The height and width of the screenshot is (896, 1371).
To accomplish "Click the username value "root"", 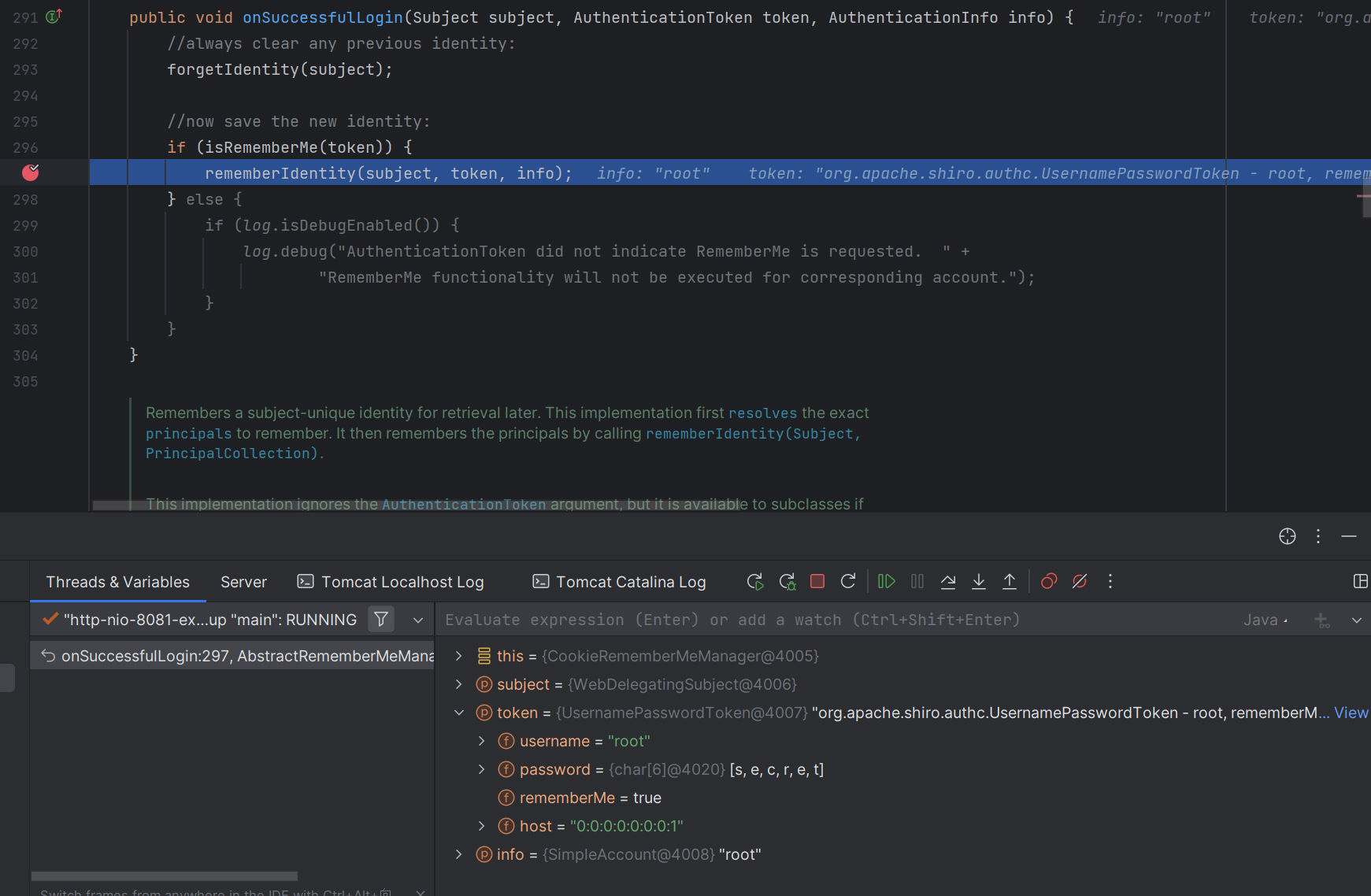I will coord(629,741).
